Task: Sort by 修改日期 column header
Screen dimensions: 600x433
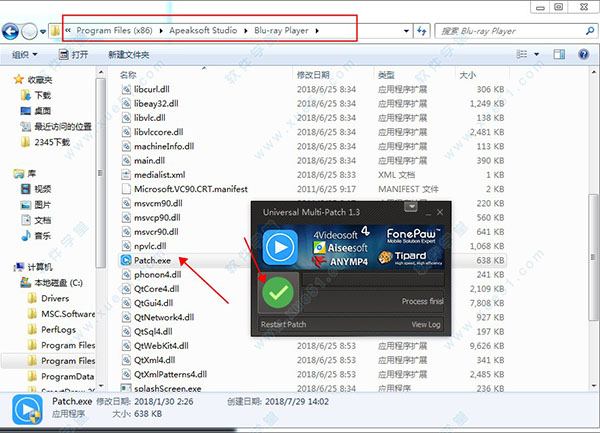Action: point(313,75)
